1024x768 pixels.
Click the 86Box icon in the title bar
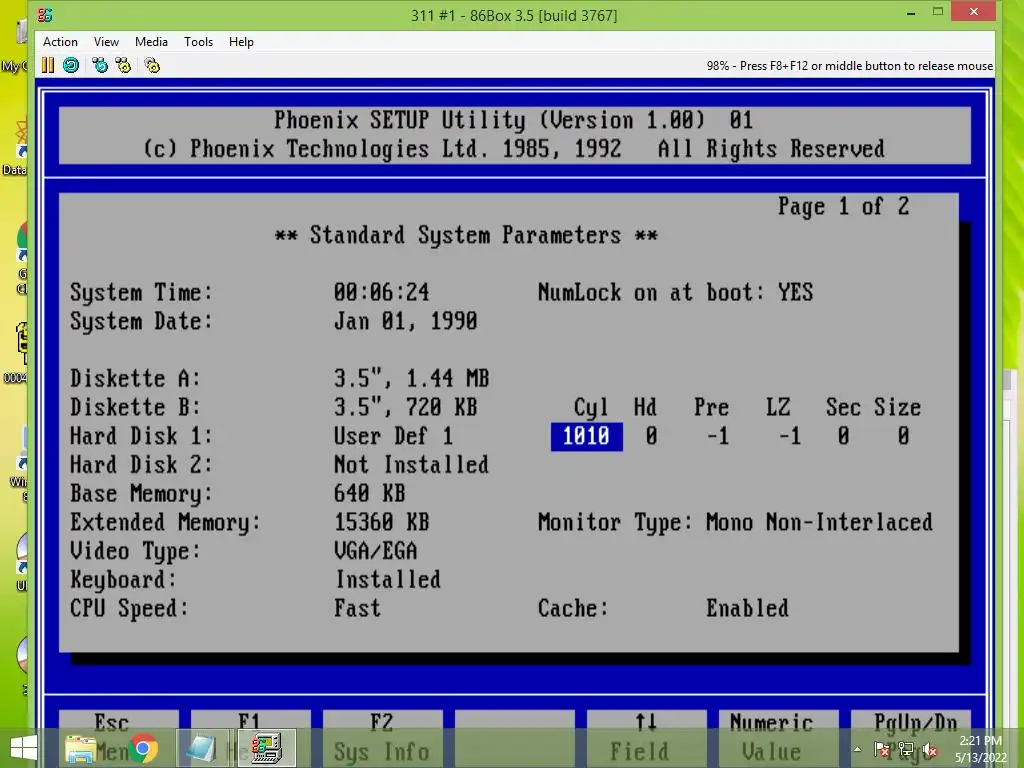click(45, 14)
